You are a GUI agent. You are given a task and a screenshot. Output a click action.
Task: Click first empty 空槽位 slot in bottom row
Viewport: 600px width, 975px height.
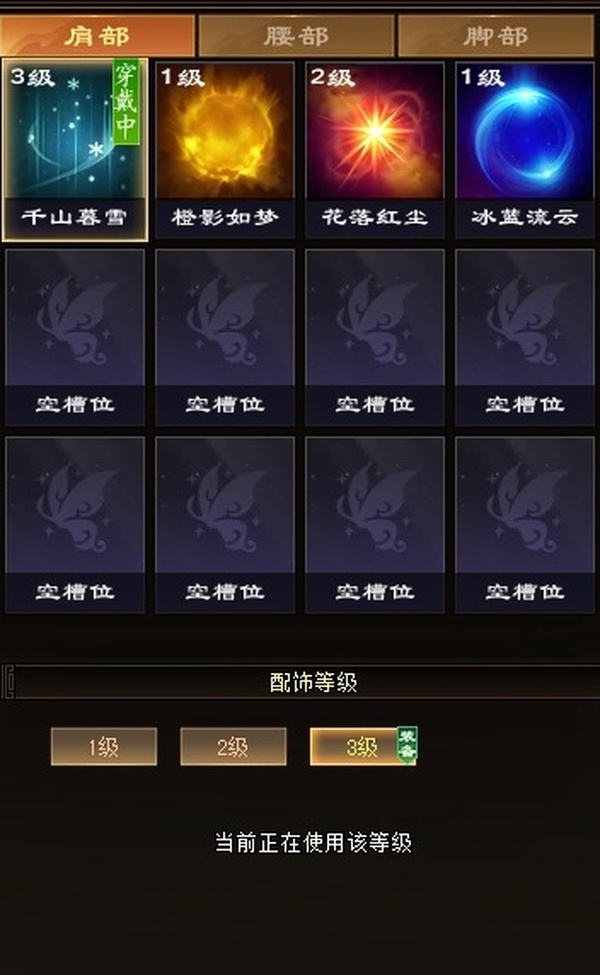[x=75, y=525]
